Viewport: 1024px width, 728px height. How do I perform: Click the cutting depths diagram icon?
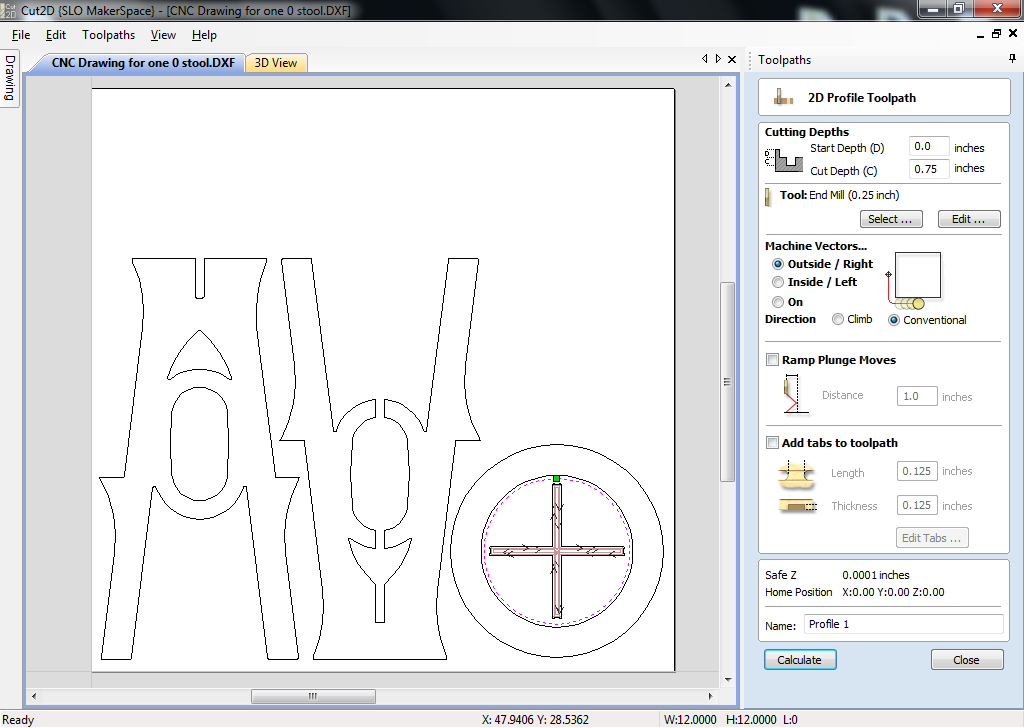click(x=784, y=160)
